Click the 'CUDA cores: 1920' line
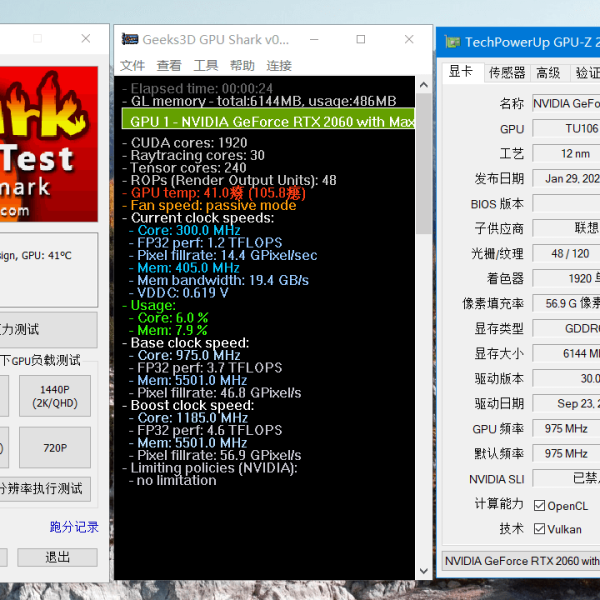This screenshot has height=600, width=600. pos(185,143)
